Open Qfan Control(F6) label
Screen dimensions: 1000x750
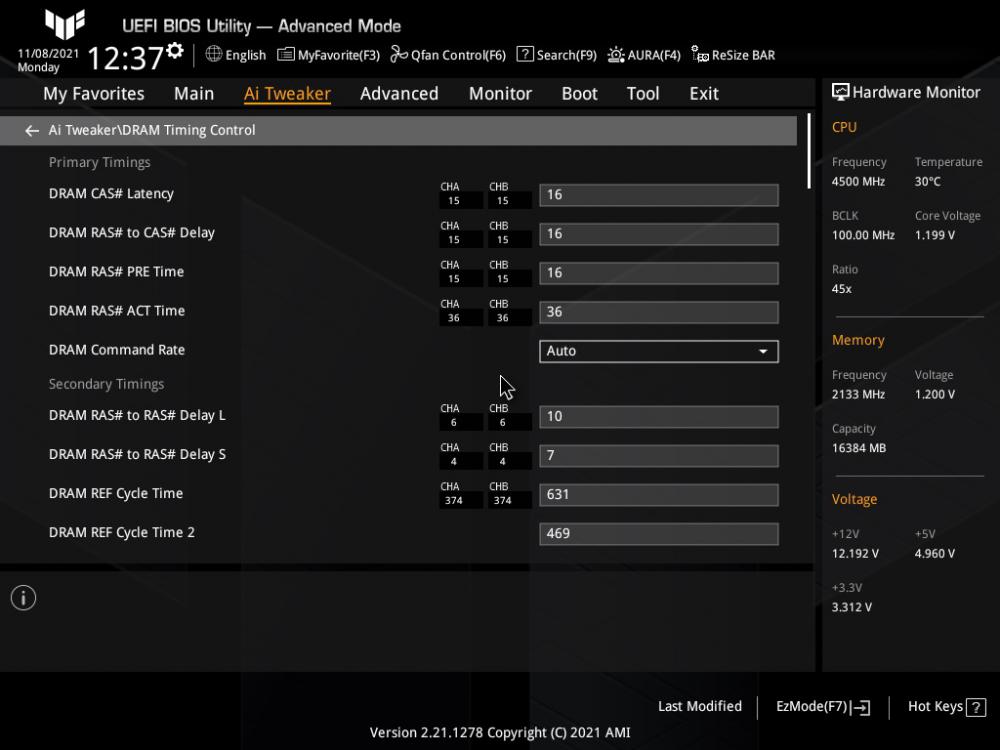click(458, 55)
